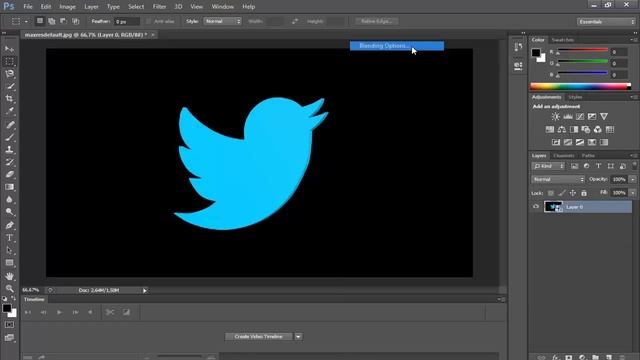Select the Hand tool
640x360 pixels.
[9, 276]
